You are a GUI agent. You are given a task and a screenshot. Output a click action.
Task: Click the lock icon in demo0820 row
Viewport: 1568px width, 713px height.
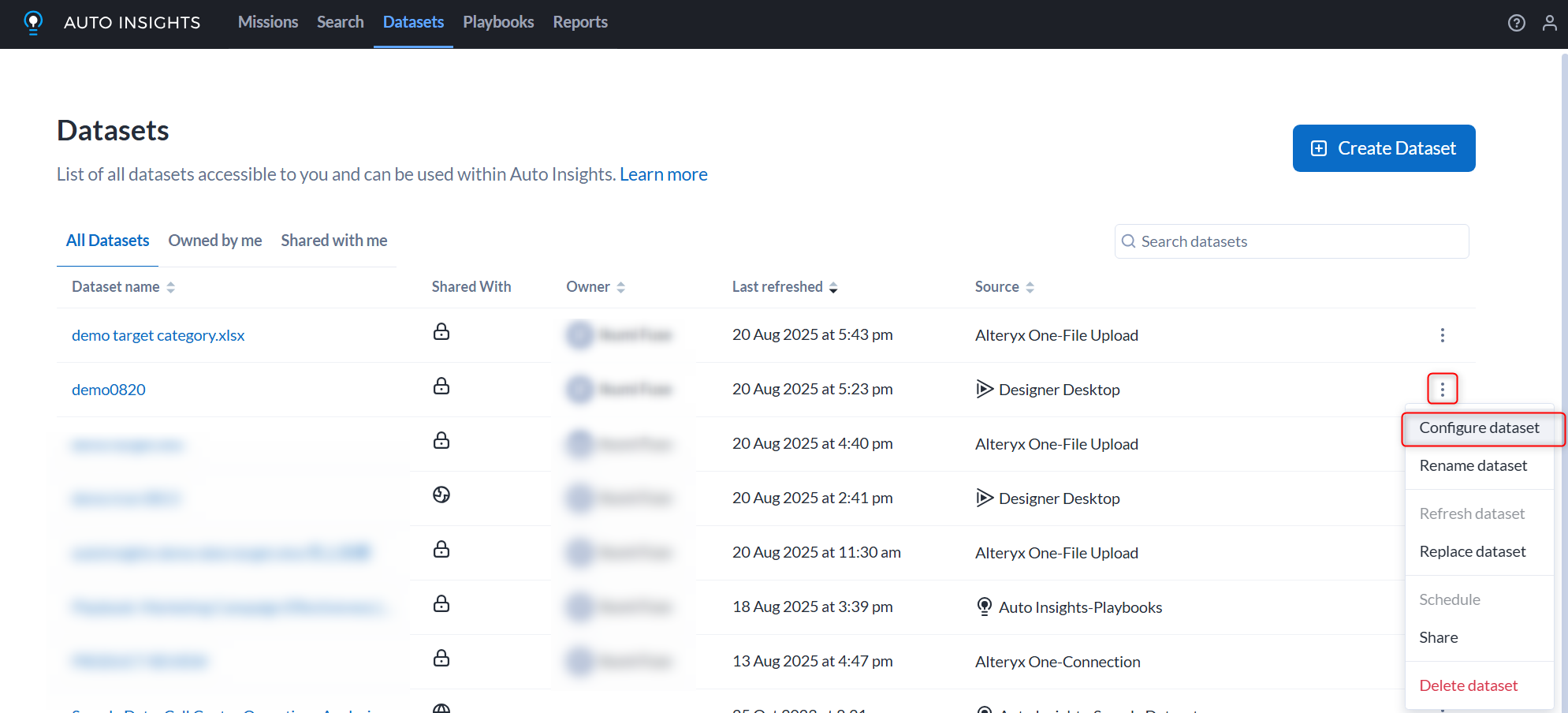point(441,386)
